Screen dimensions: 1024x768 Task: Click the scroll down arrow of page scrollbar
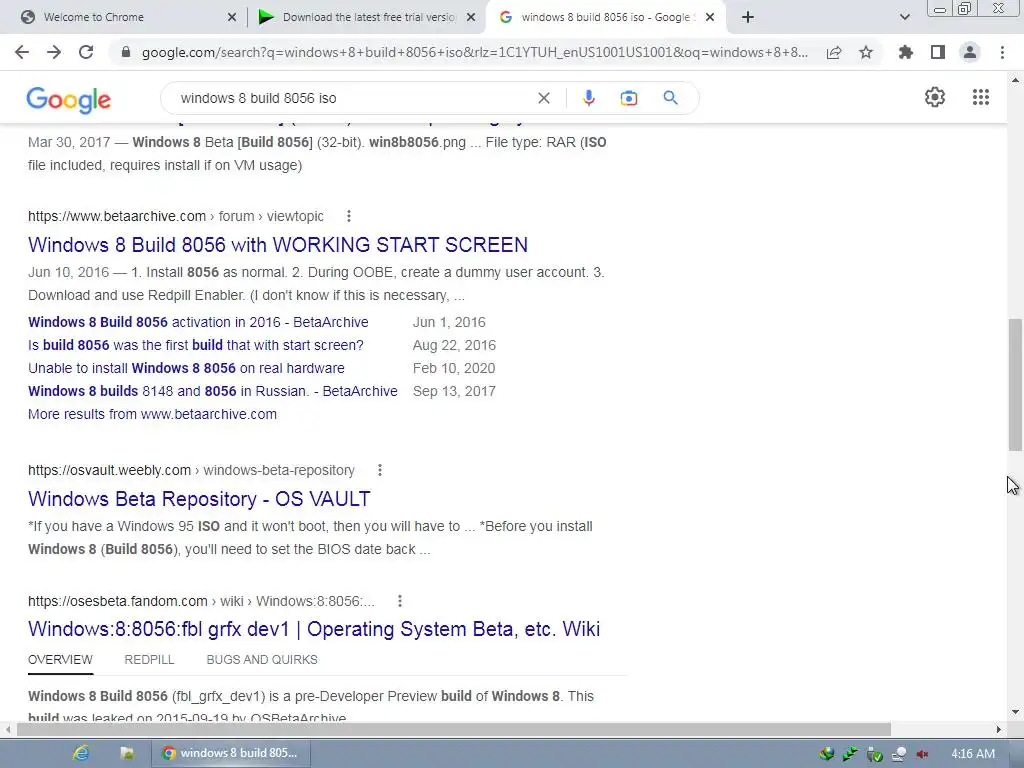[x=1015, y=712]
